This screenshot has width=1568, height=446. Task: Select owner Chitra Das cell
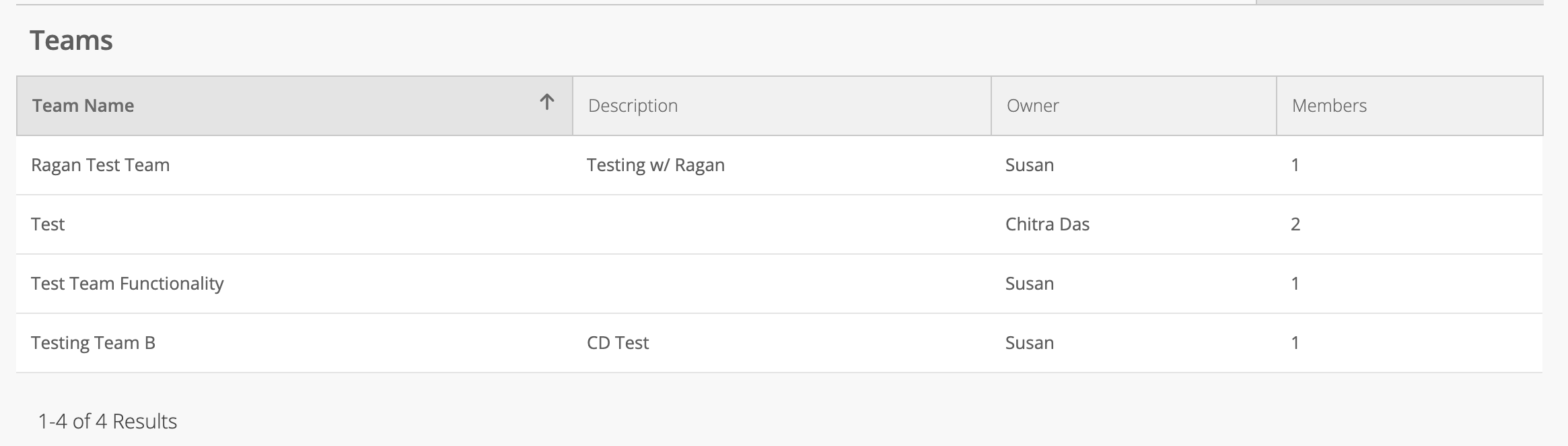1047,224
